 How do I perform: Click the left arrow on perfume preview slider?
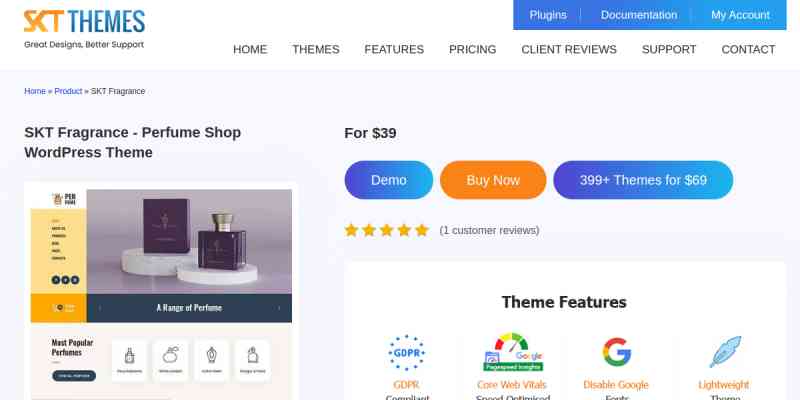(100, 308)
